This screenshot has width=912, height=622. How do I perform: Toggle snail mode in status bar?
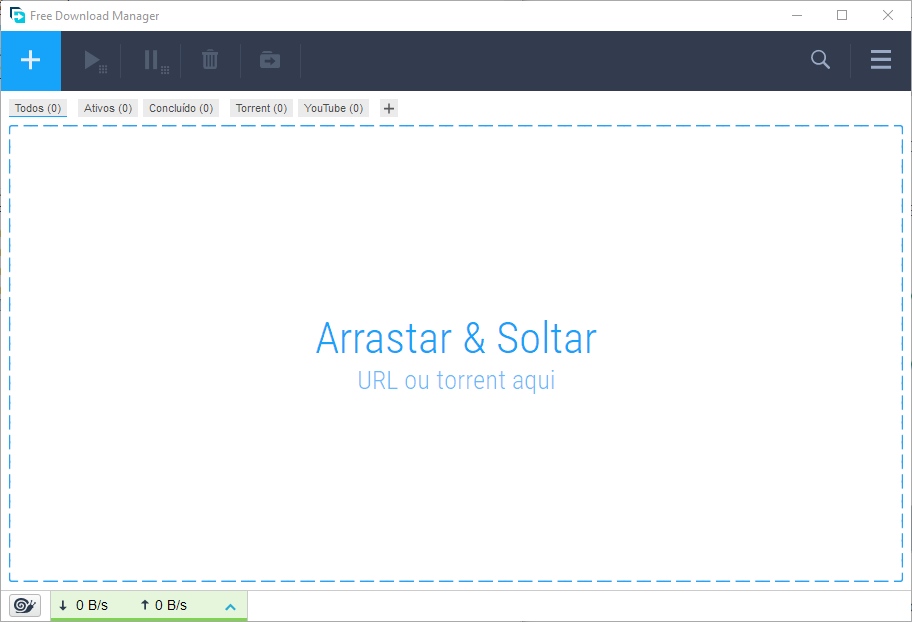[x=25, y=605]
